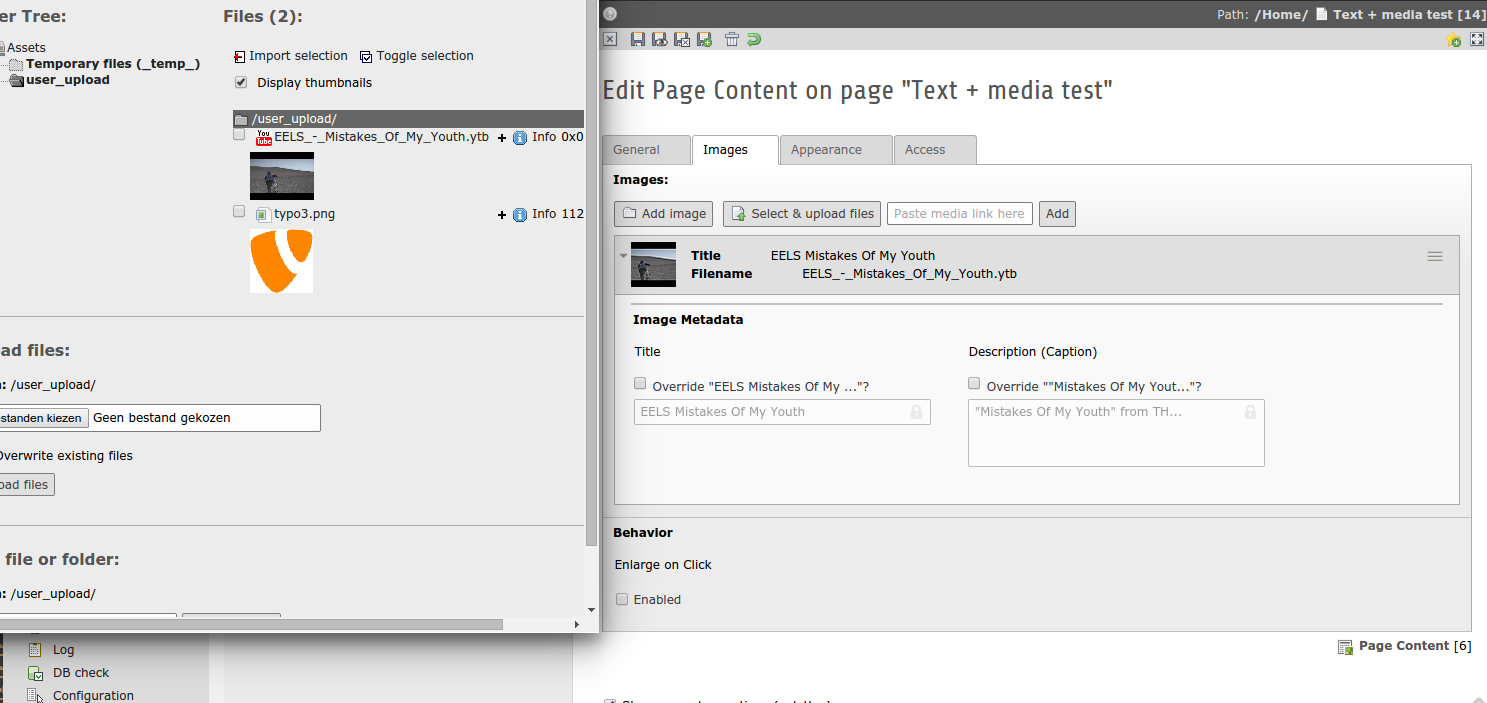1487x703 pixels.
Task: Switch to the Appearance tab
Action: [836, 150]
